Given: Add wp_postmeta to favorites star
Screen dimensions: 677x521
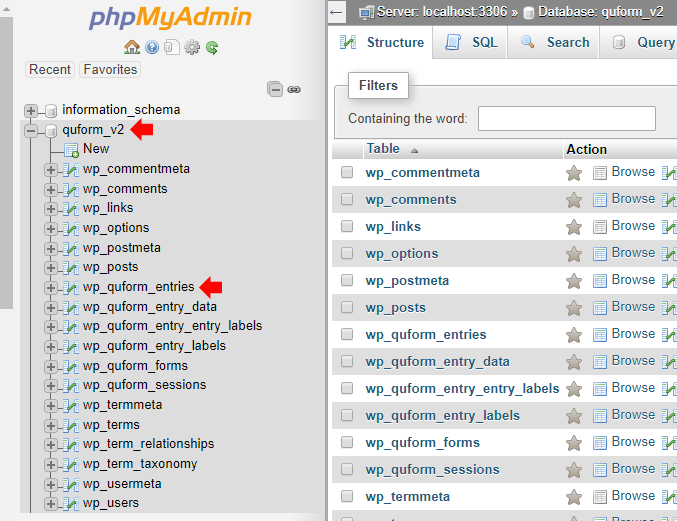Looking at the screenshot, I should 574,281.
